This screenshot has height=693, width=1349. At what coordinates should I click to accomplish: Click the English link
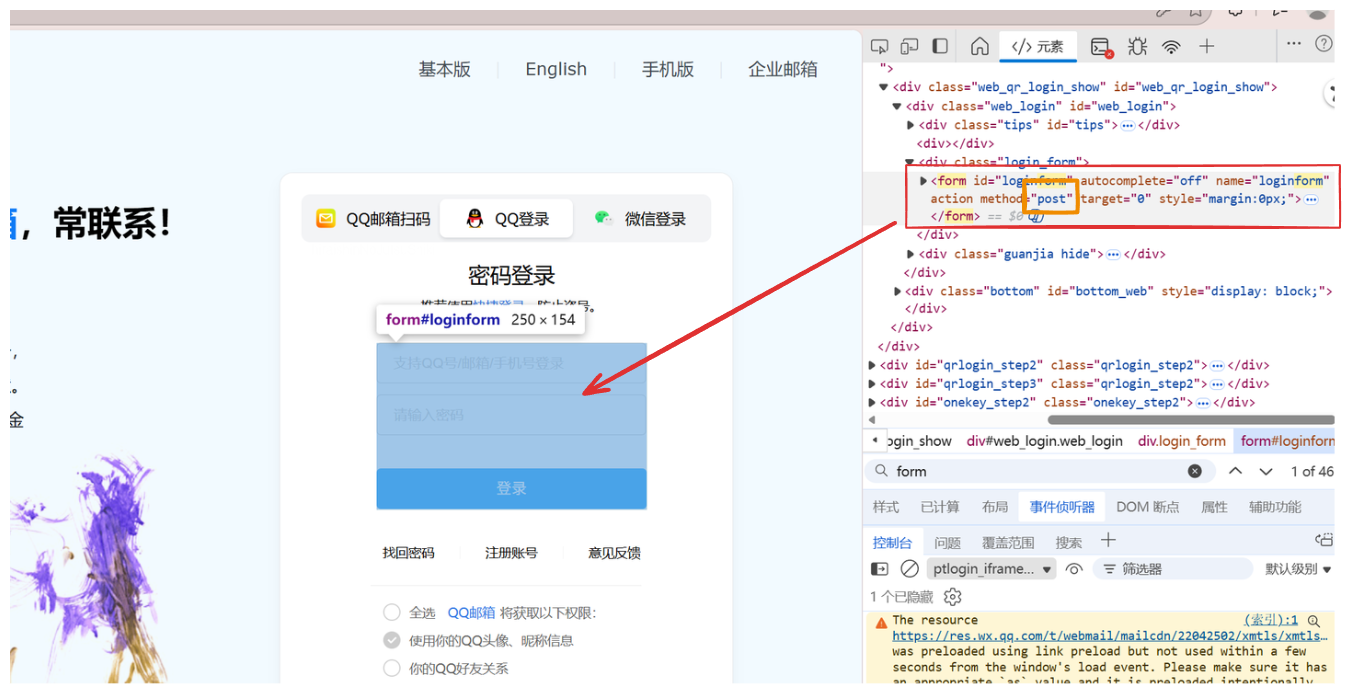(x=556, y=69)
